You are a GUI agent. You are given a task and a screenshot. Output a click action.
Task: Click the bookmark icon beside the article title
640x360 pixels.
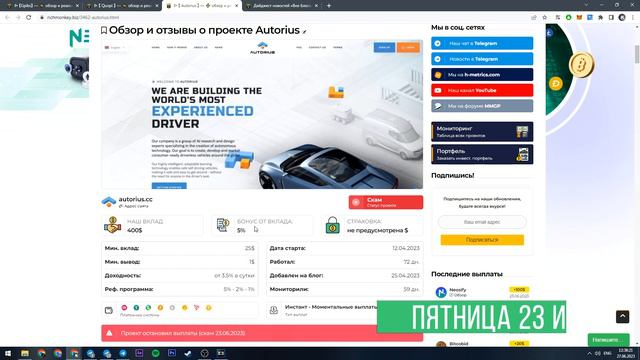104,30
